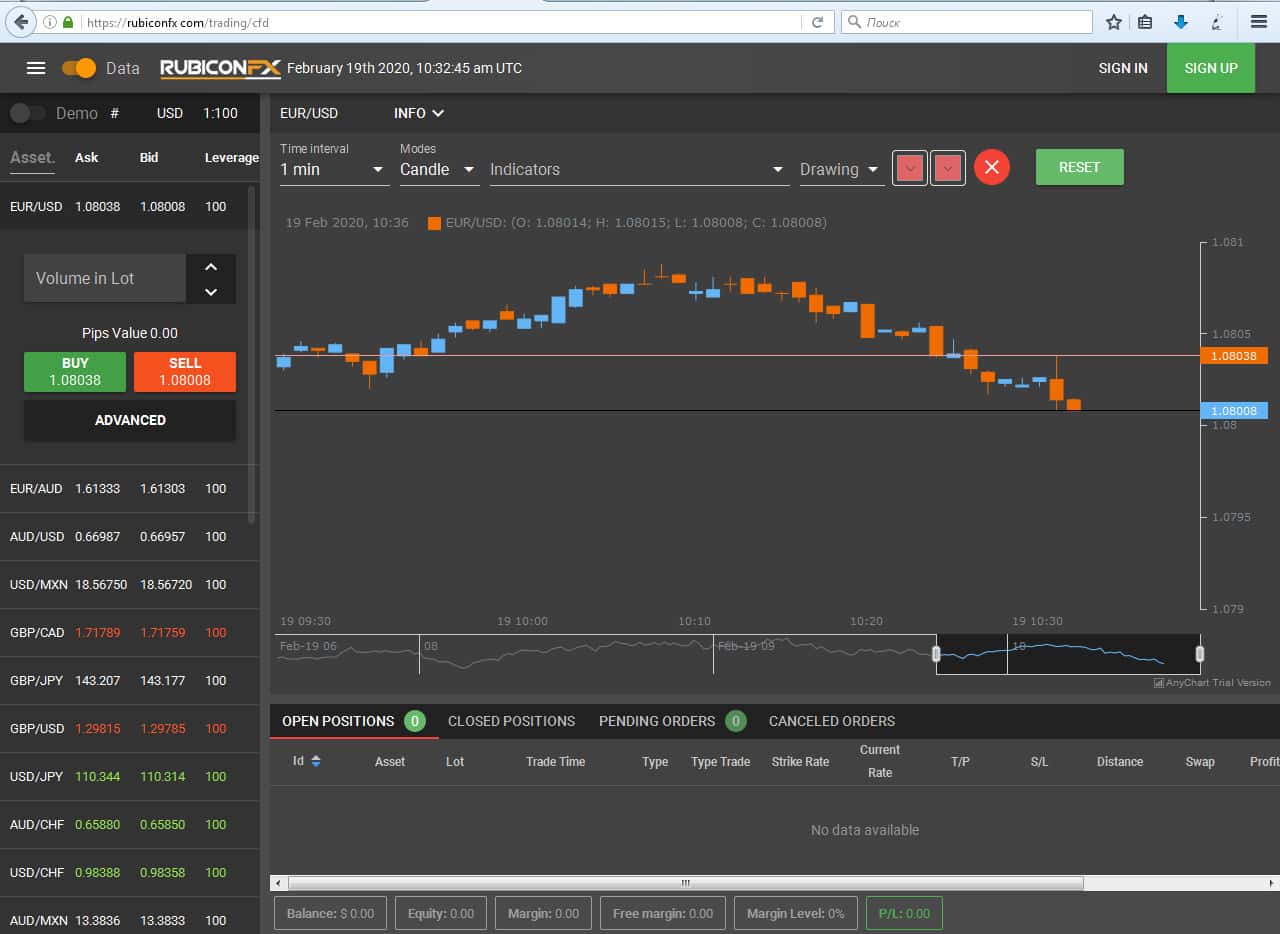This screenshot has height=934, width=1280.
Task: Open the Time interval 1 min dropdown
Action: point(333,170)
